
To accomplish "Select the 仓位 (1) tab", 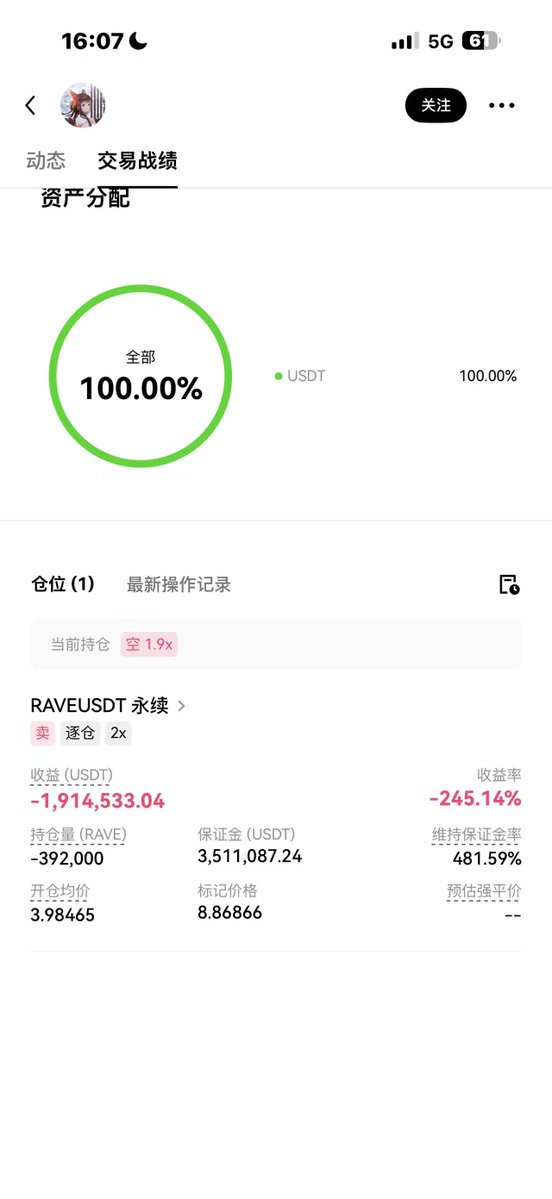I will tap(63, 585).
